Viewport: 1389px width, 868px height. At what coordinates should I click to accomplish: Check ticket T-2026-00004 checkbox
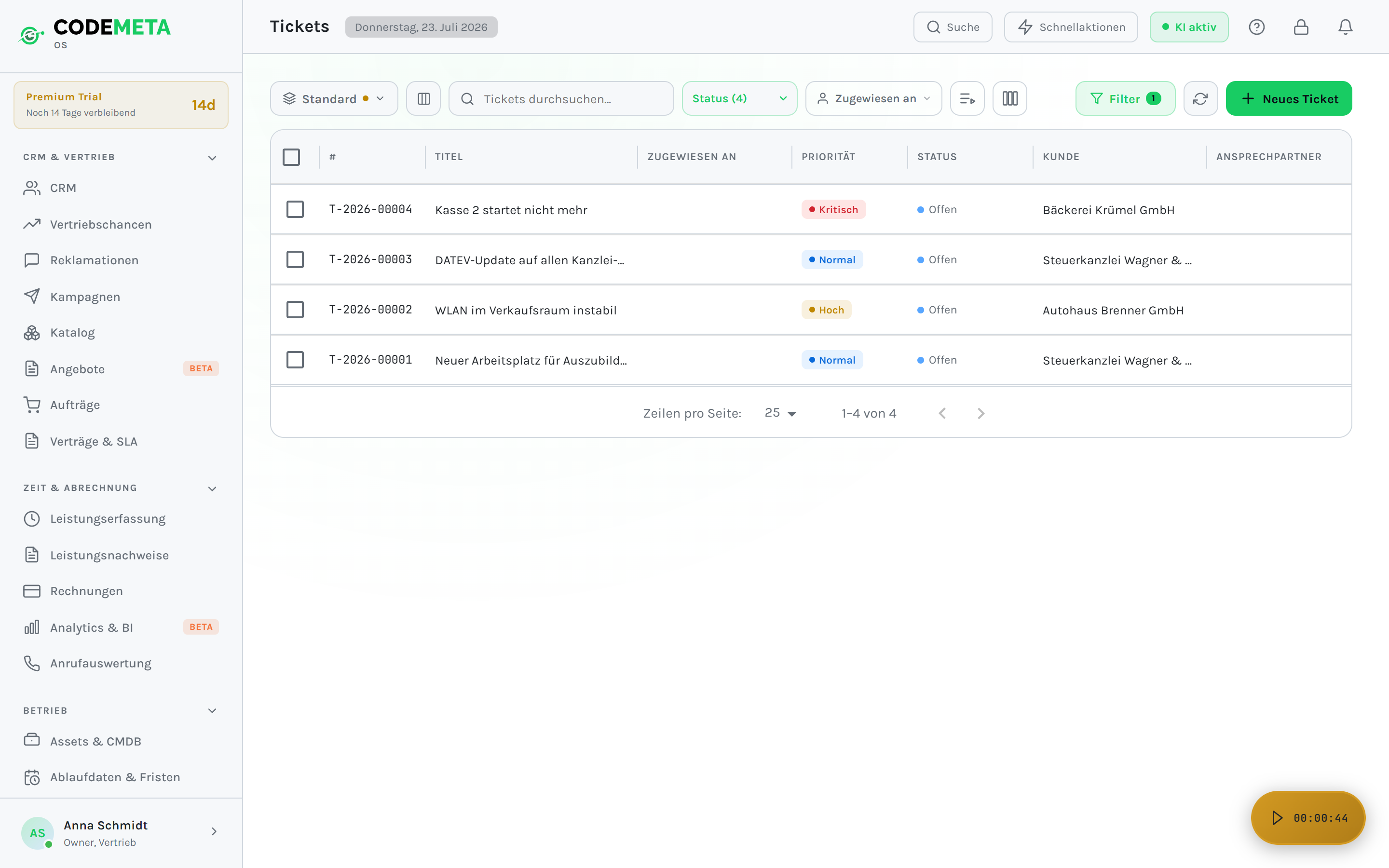click(x=295, y=209)
